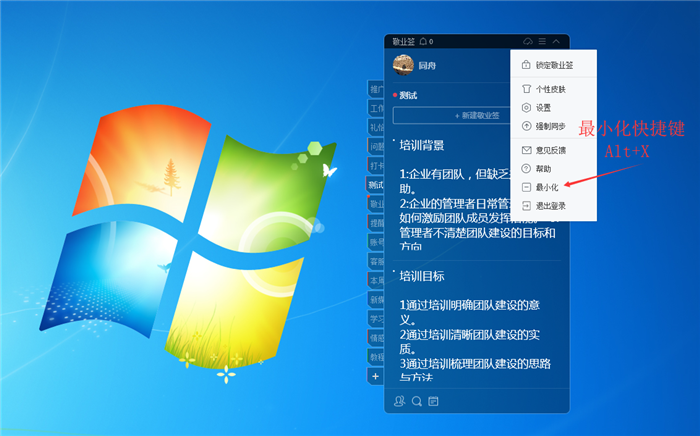The image size is (700, 436).
Task: Switch to the 问题 category tab
Action: [x=376, y=146]
